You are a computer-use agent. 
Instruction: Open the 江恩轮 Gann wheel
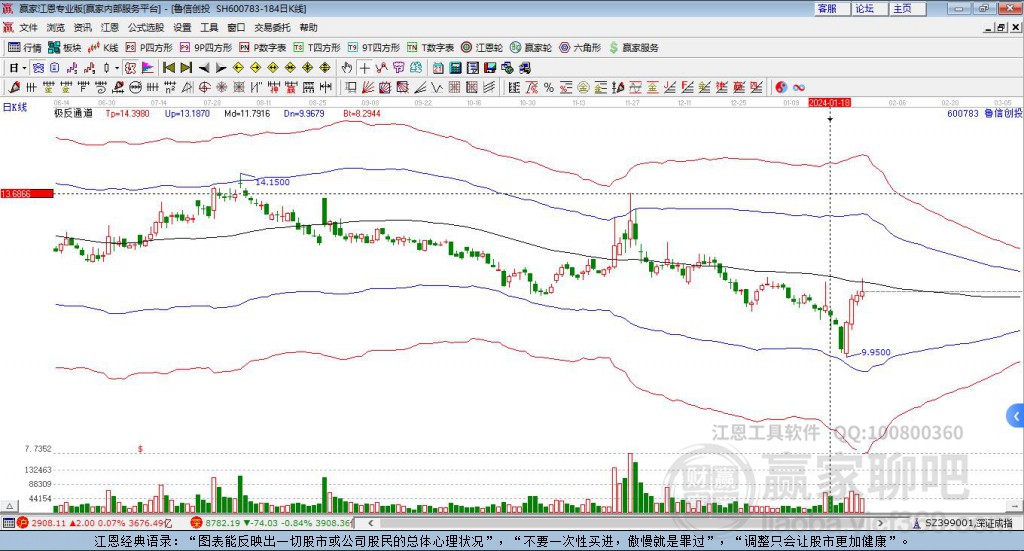click(x=482, y=48)
